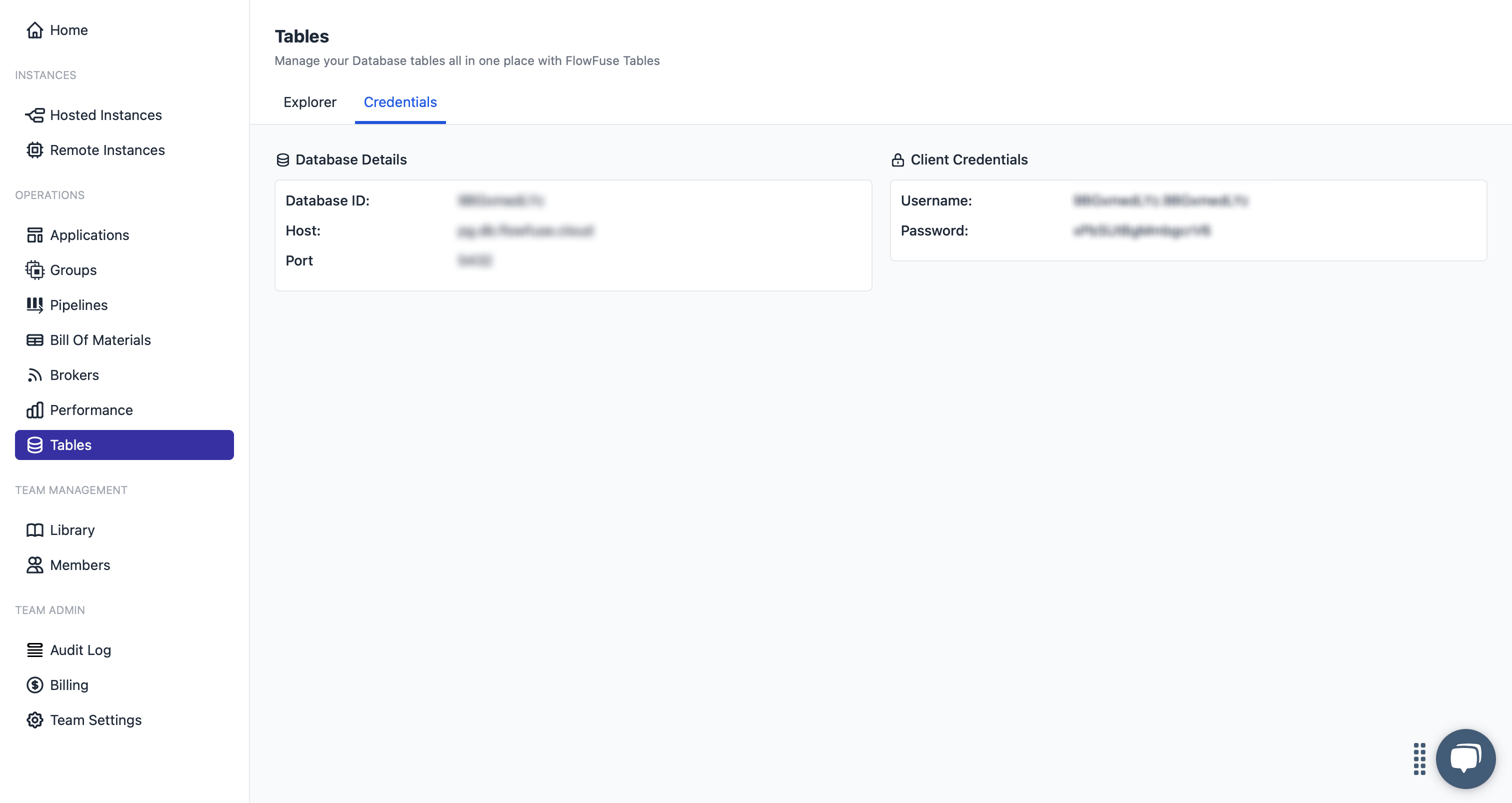Select the Groups chip icon
The height and width of the screenshot is (803, 1512).
pos(34,269)
